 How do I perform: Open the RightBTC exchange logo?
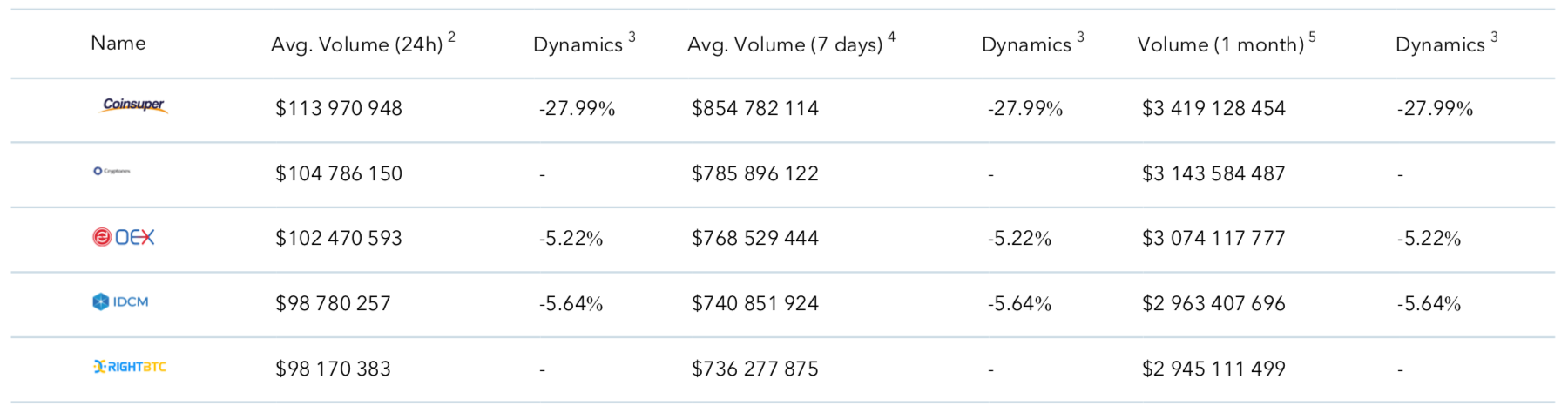tap(129, 367)
